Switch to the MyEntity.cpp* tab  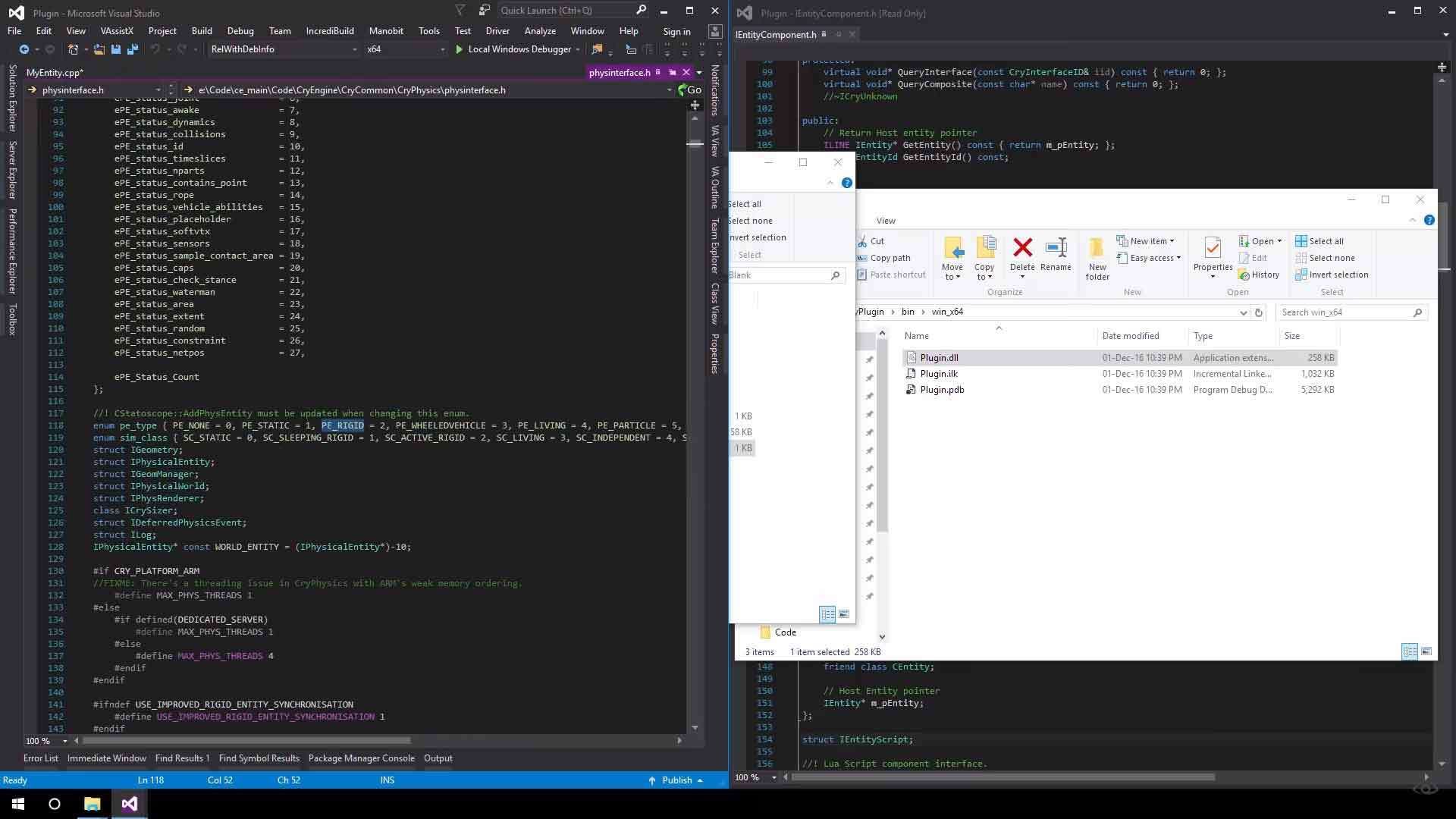(x=55, y=72)
